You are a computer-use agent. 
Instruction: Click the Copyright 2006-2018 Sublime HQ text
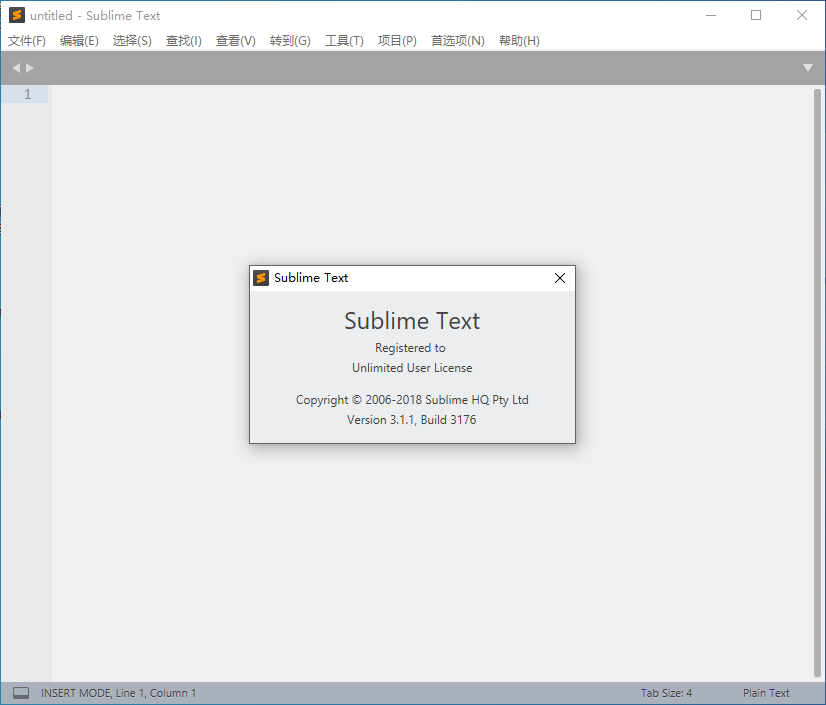pyautogui.click(x=412, y=400)
